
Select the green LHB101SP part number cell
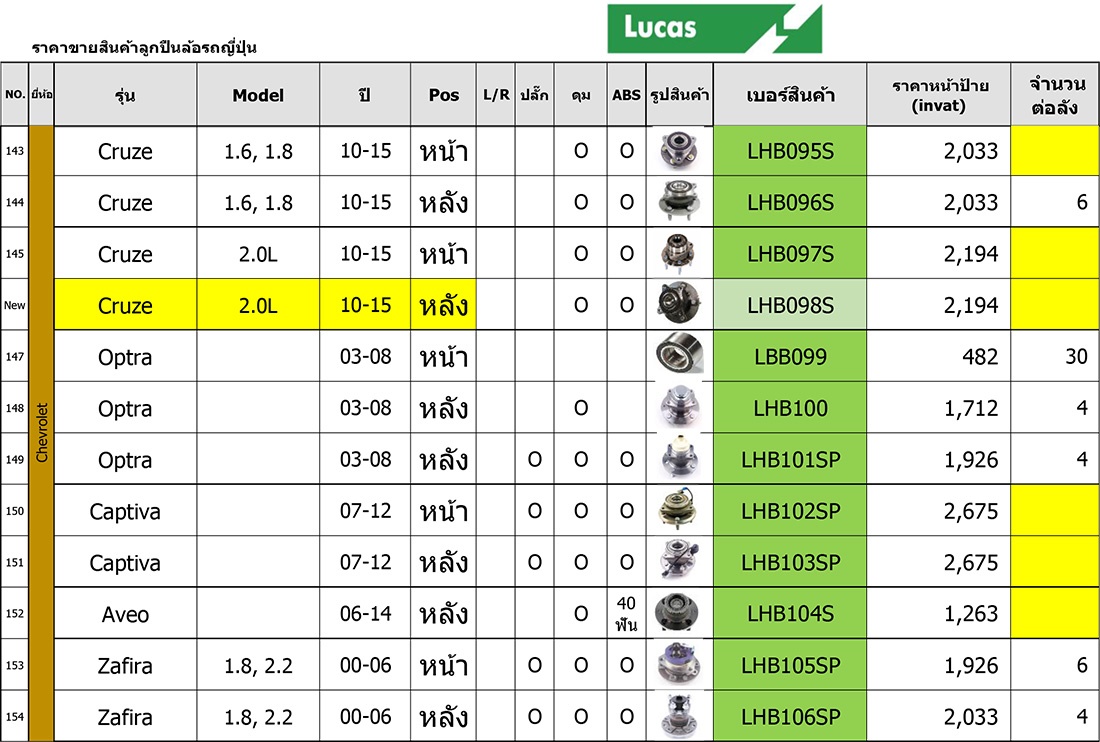(x=789, y=460)
